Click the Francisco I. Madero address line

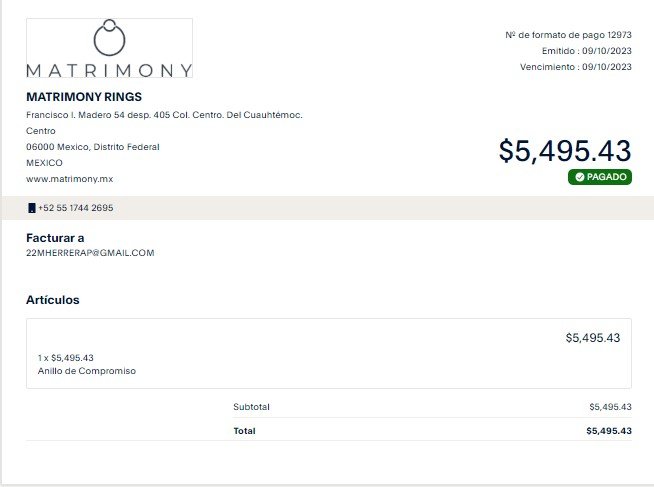point(164,115)
